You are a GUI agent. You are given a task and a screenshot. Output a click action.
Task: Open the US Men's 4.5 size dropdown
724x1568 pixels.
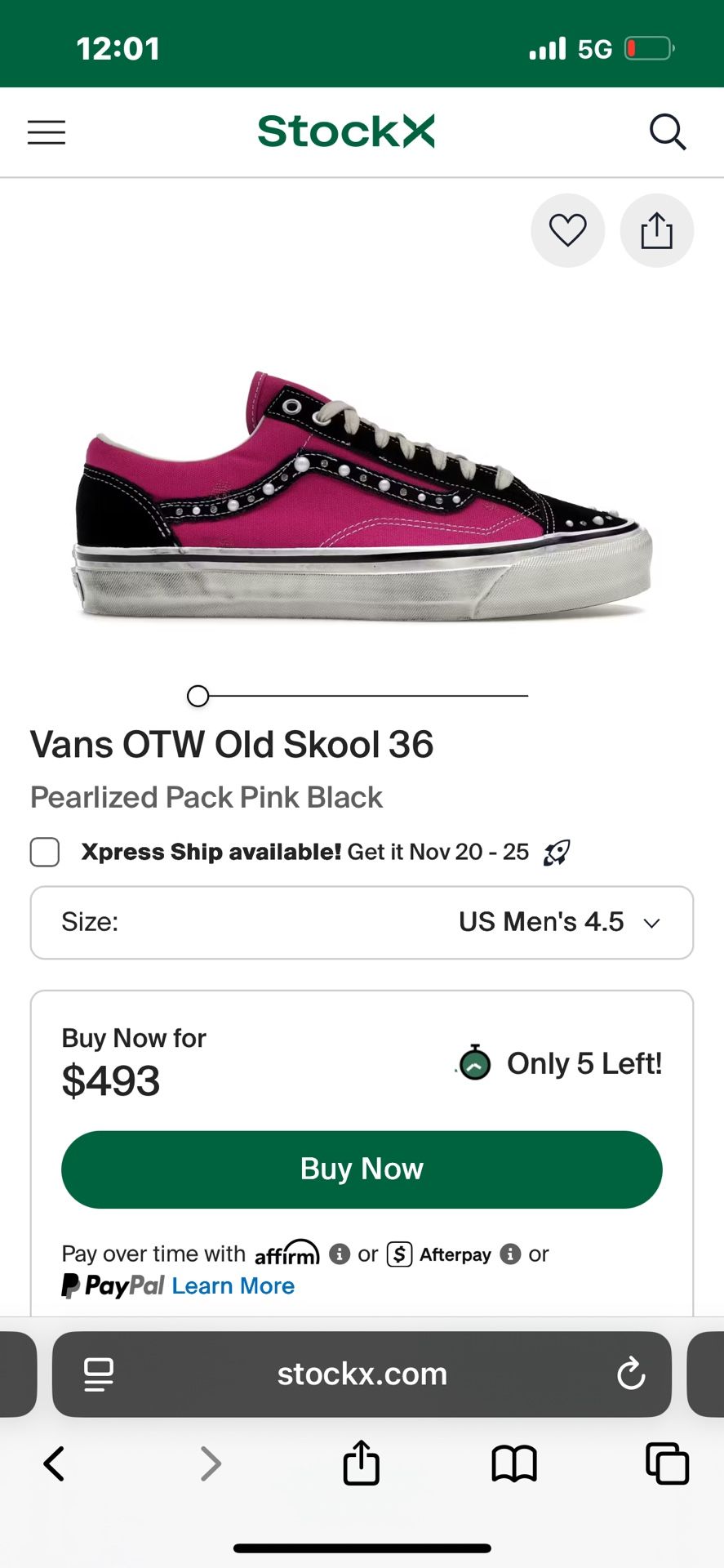tap(539, 922)
